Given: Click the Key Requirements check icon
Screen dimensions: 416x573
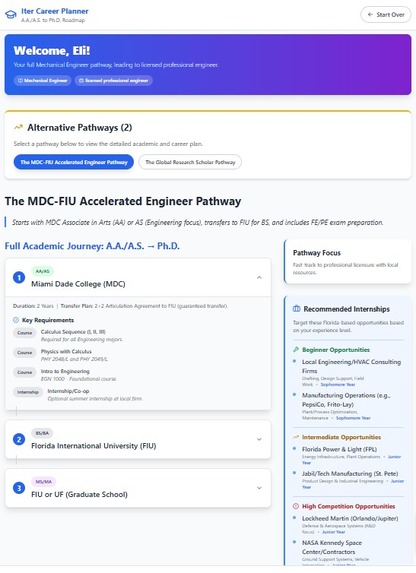Looking at the screenshot, I should 16,320.
